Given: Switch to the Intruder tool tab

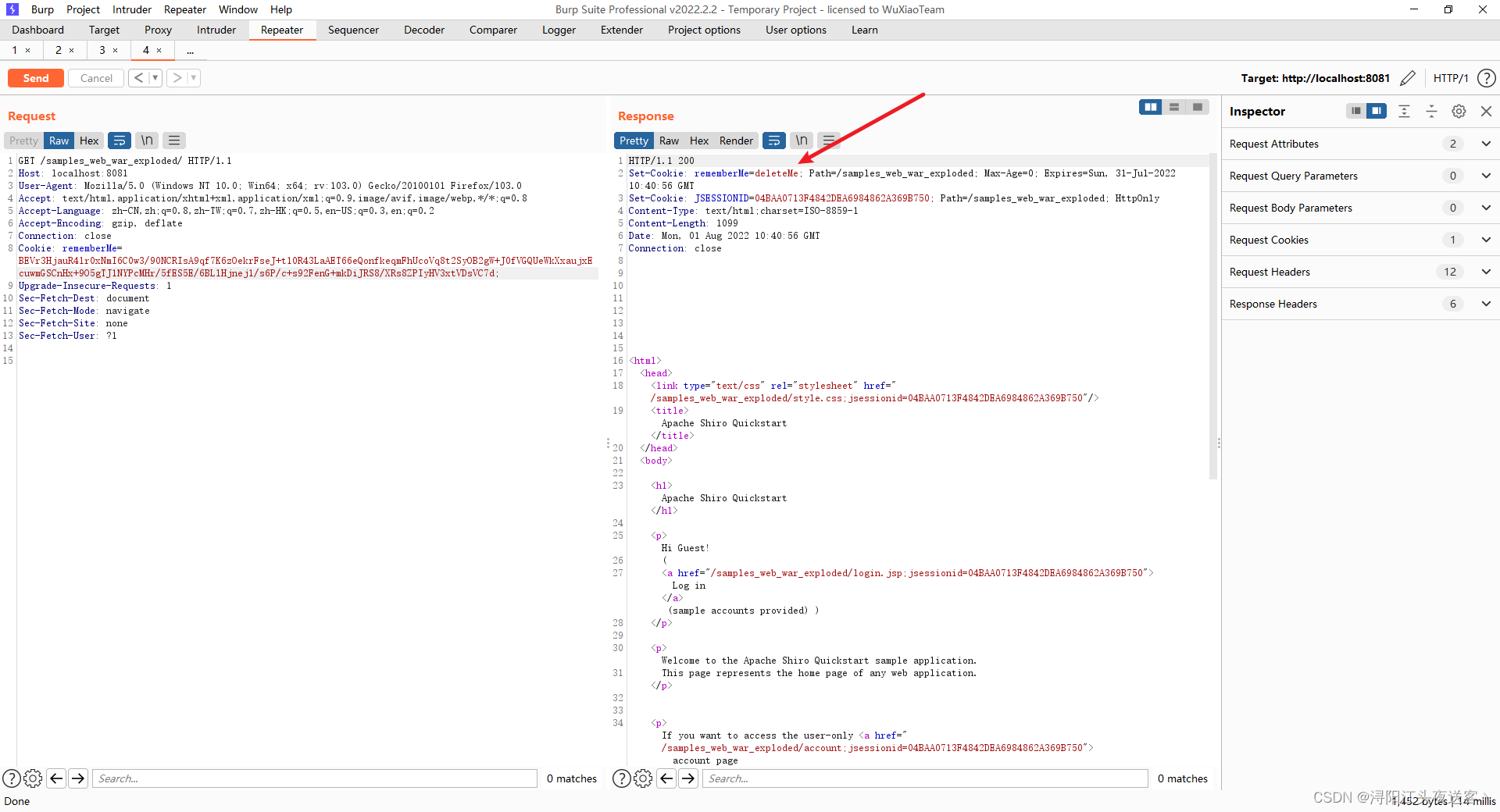Looking at the screenshot, I should coord(216,30).
